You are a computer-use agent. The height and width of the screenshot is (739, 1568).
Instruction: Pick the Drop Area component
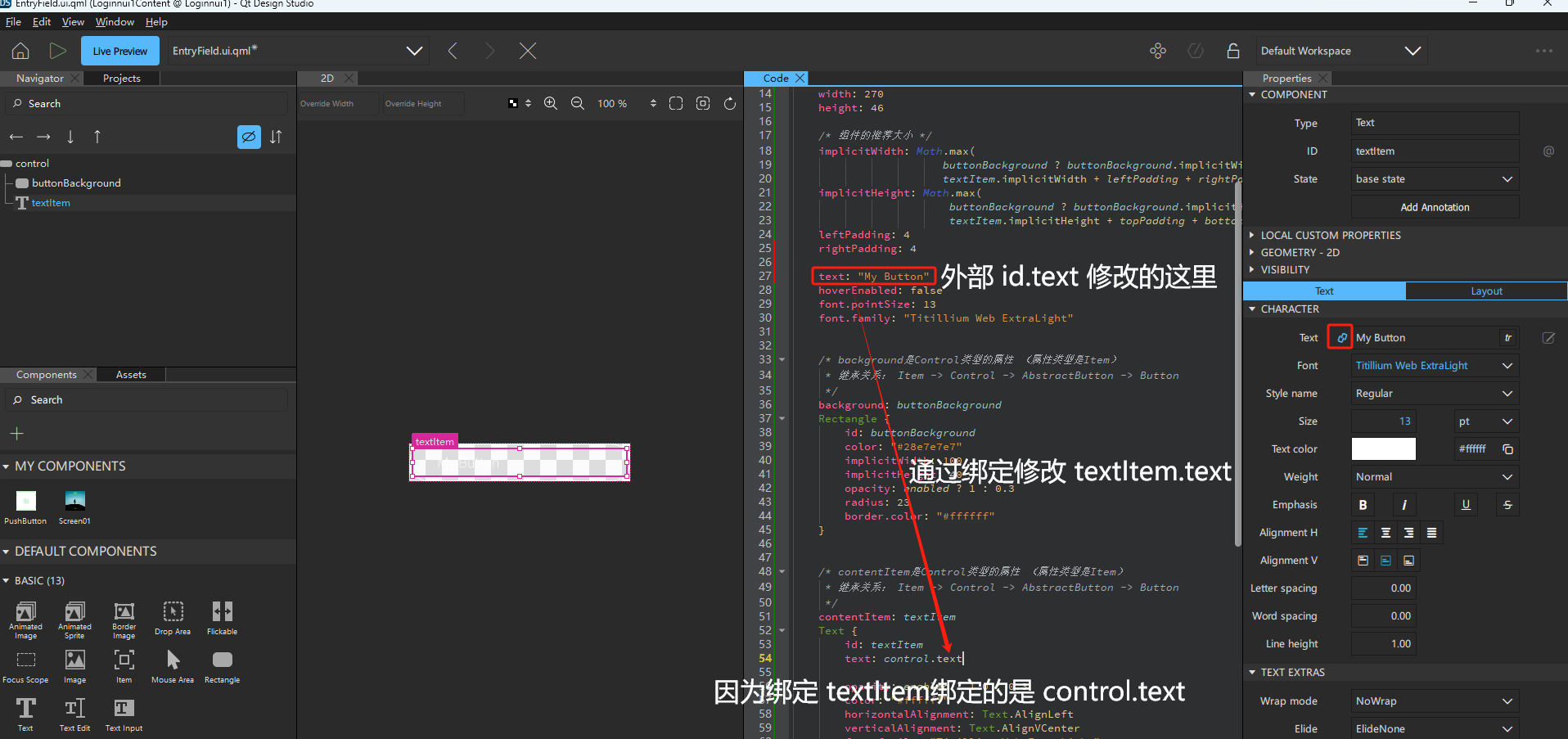pyautogui.click(x=173, y=619)
